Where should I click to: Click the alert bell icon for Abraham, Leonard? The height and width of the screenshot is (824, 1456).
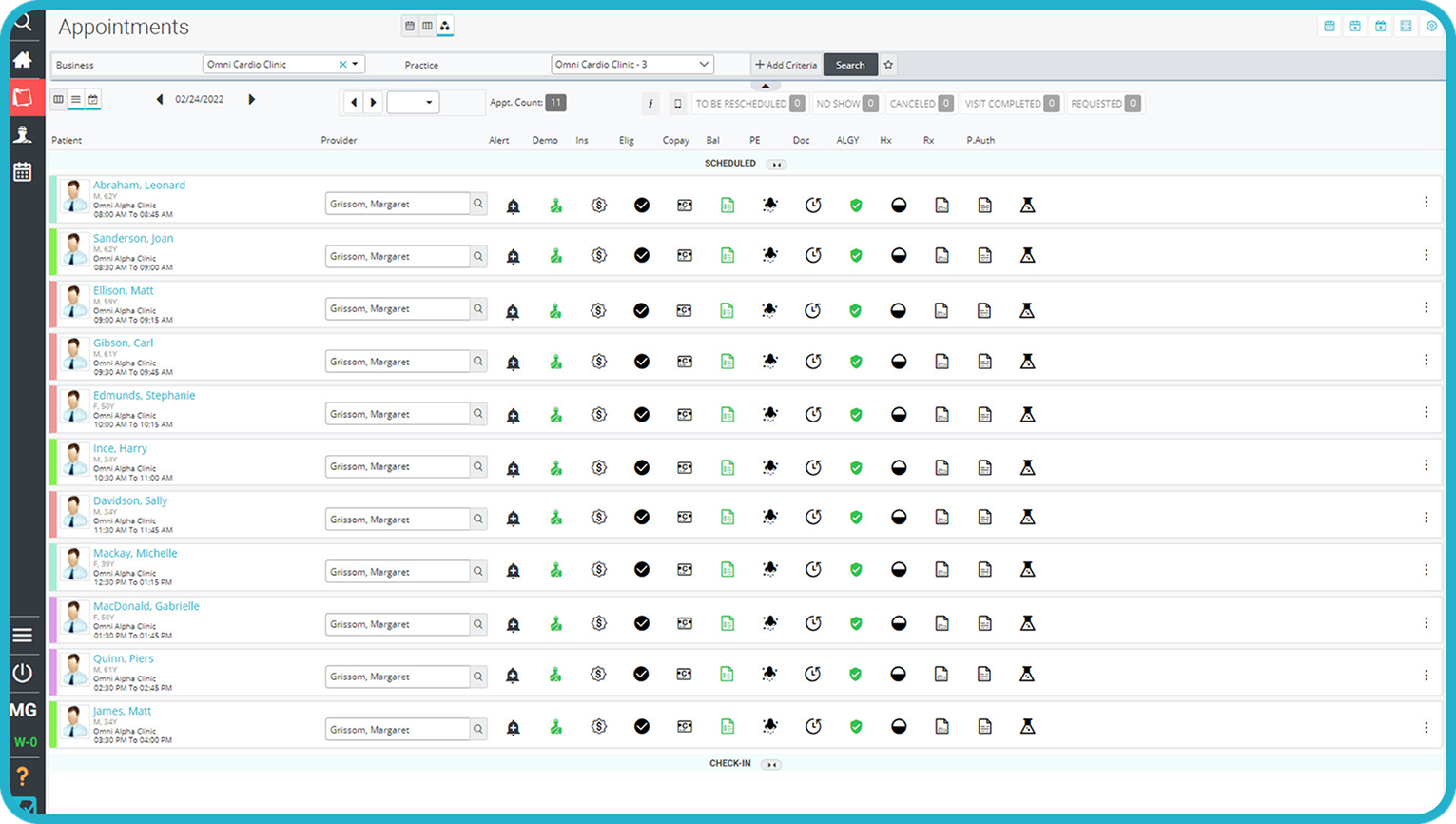[x=513, y=206]
